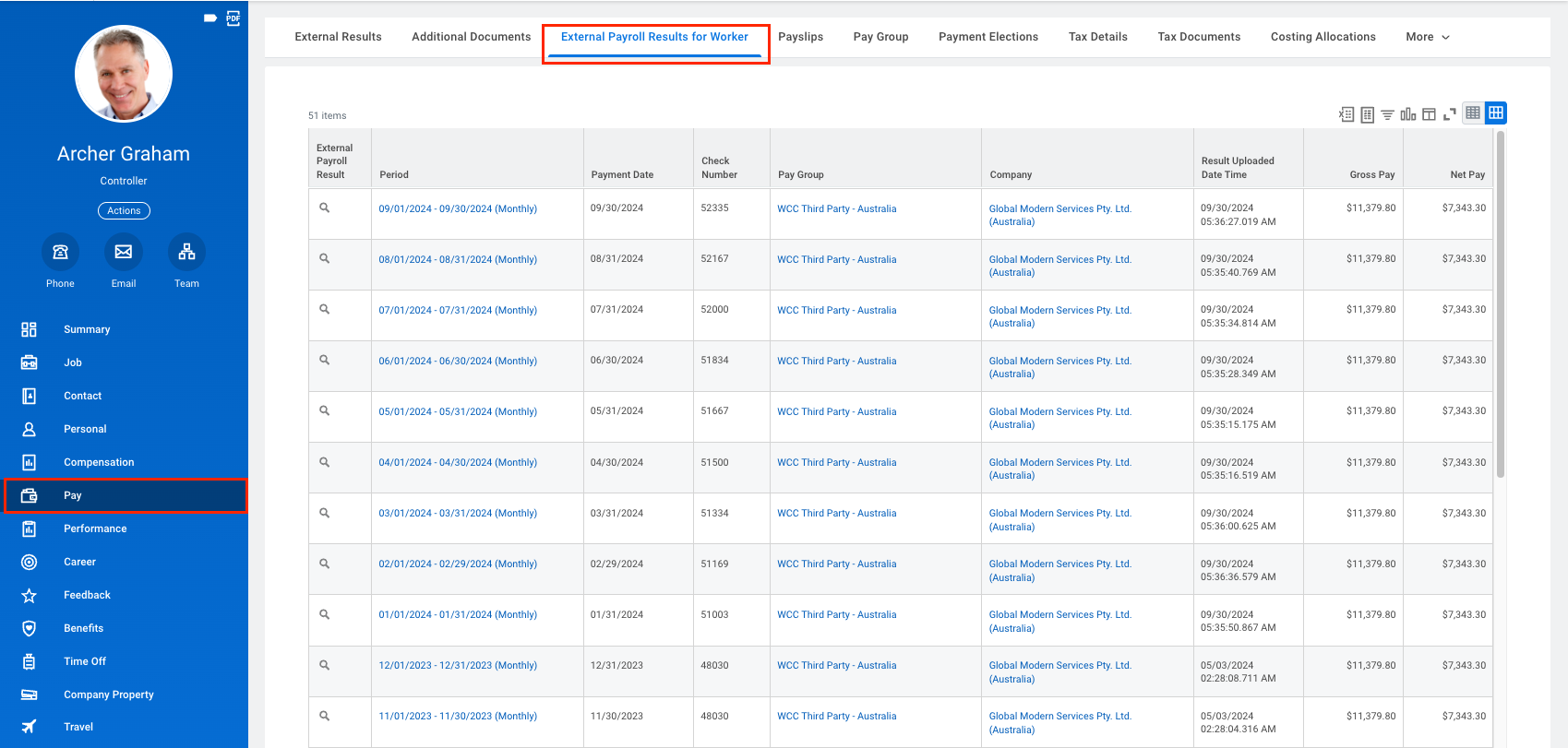
Task: Switch to the blue wide grid view toggle
Action: (x=1496, y=113)
